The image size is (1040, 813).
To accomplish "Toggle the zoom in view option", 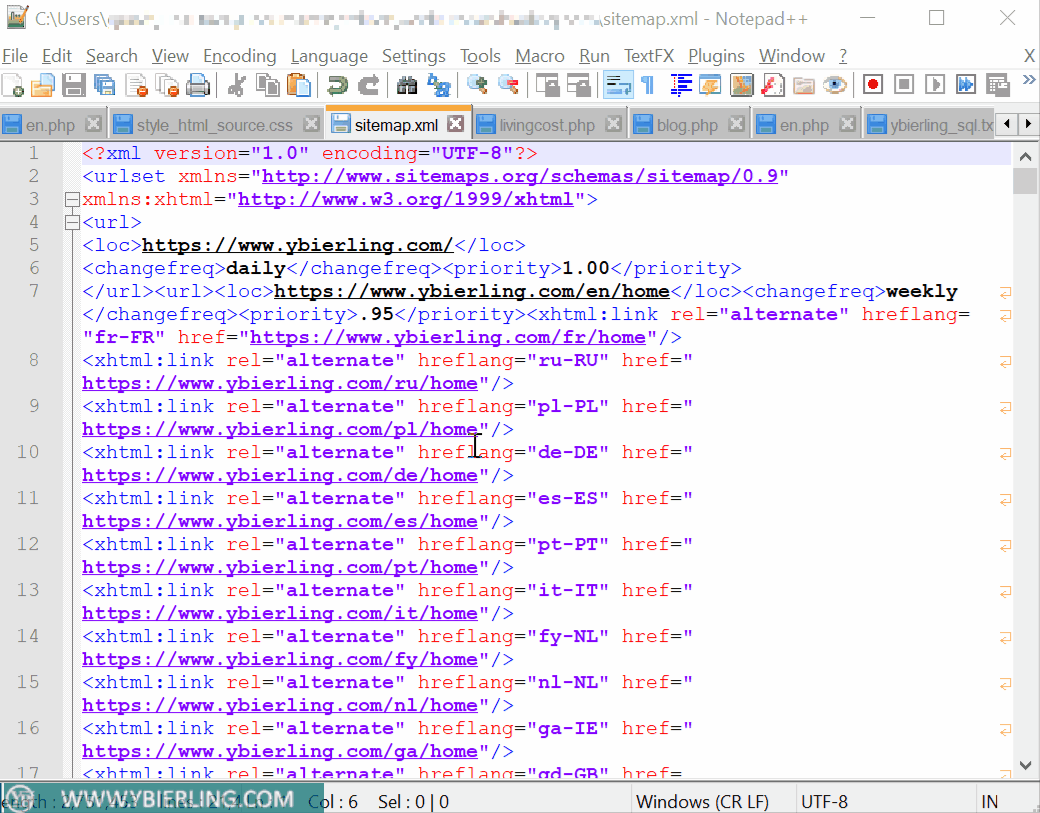I will [x=477, y=86].
